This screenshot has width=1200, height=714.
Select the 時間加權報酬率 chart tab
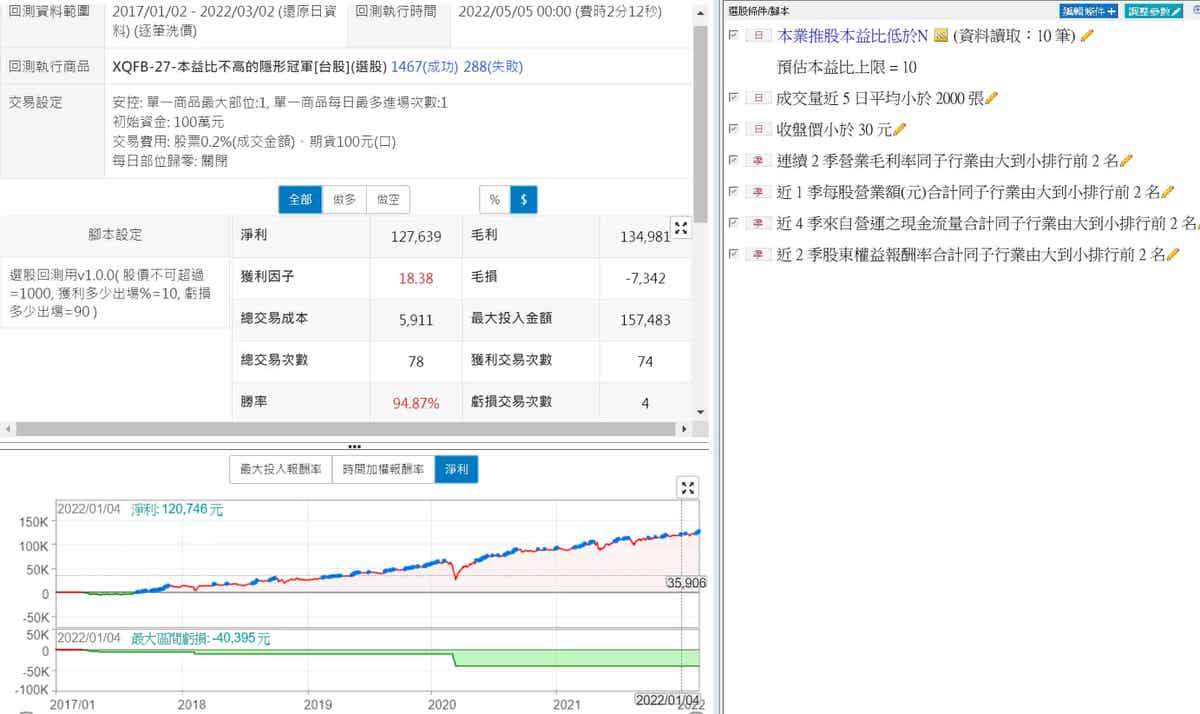[x=383, y=469]
